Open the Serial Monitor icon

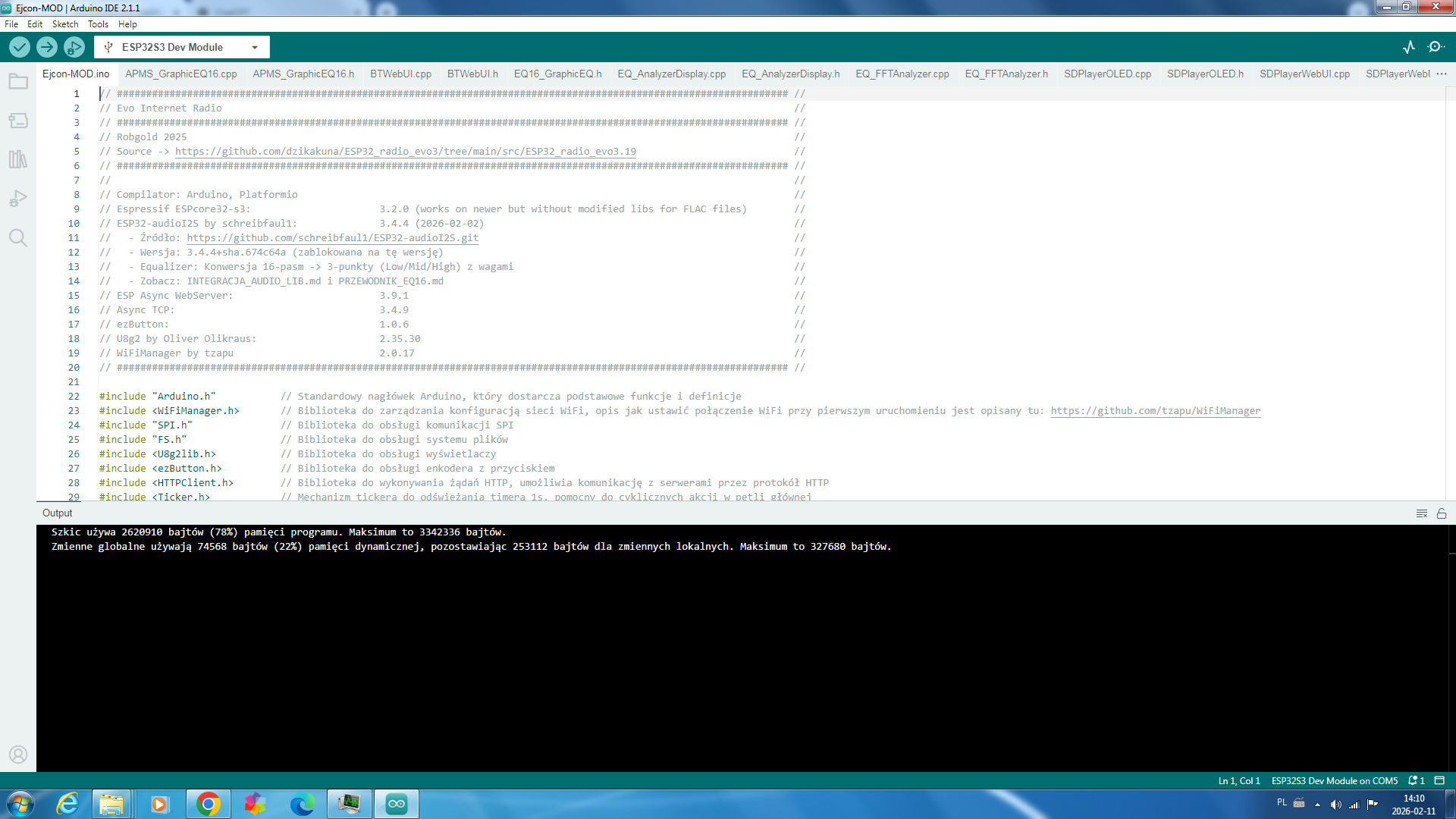click(1436, 47)
